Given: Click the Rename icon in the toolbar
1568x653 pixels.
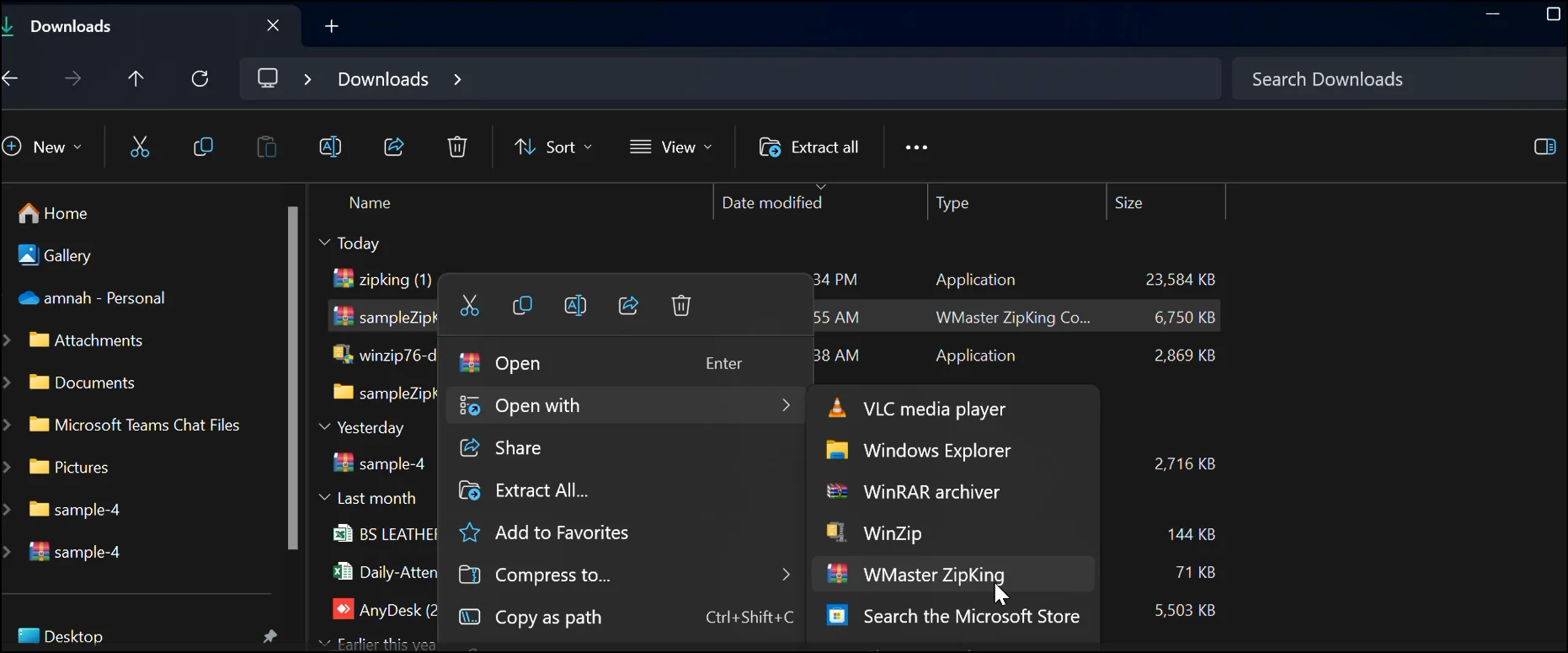Looking at the screenshot, I should [x=330, y=147].
